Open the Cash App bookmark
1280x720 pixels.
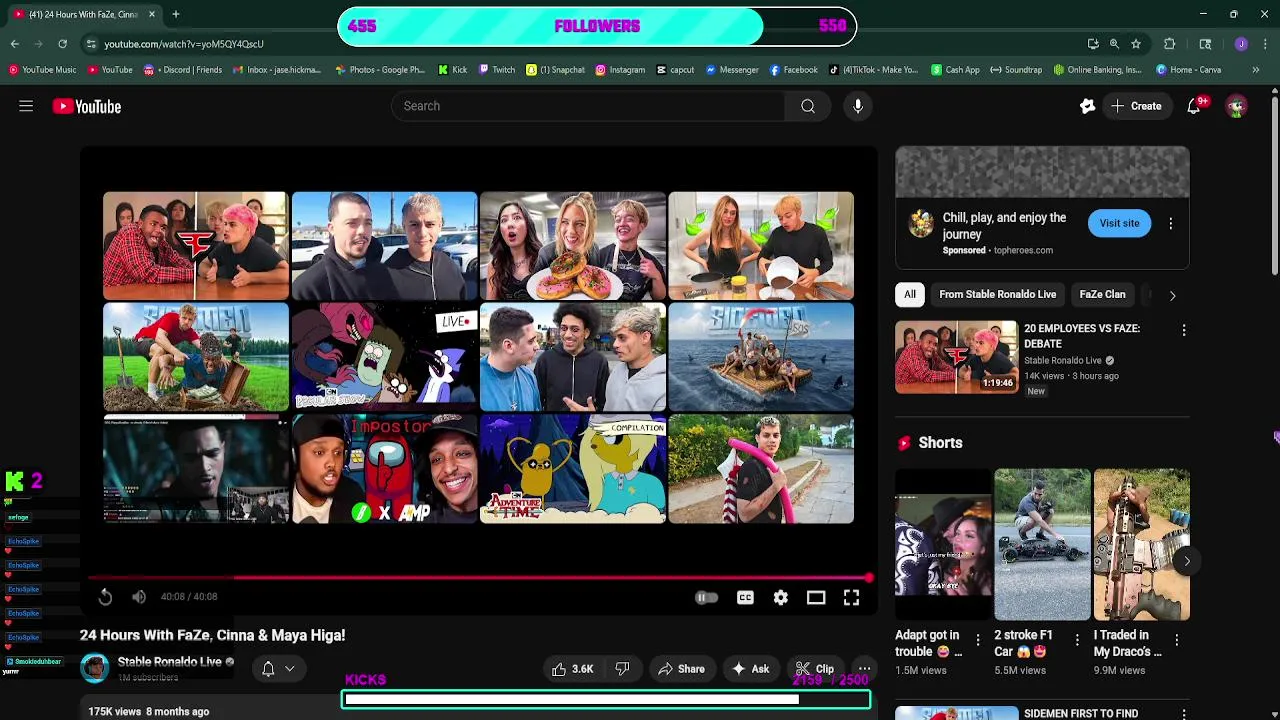click(955, 70)
